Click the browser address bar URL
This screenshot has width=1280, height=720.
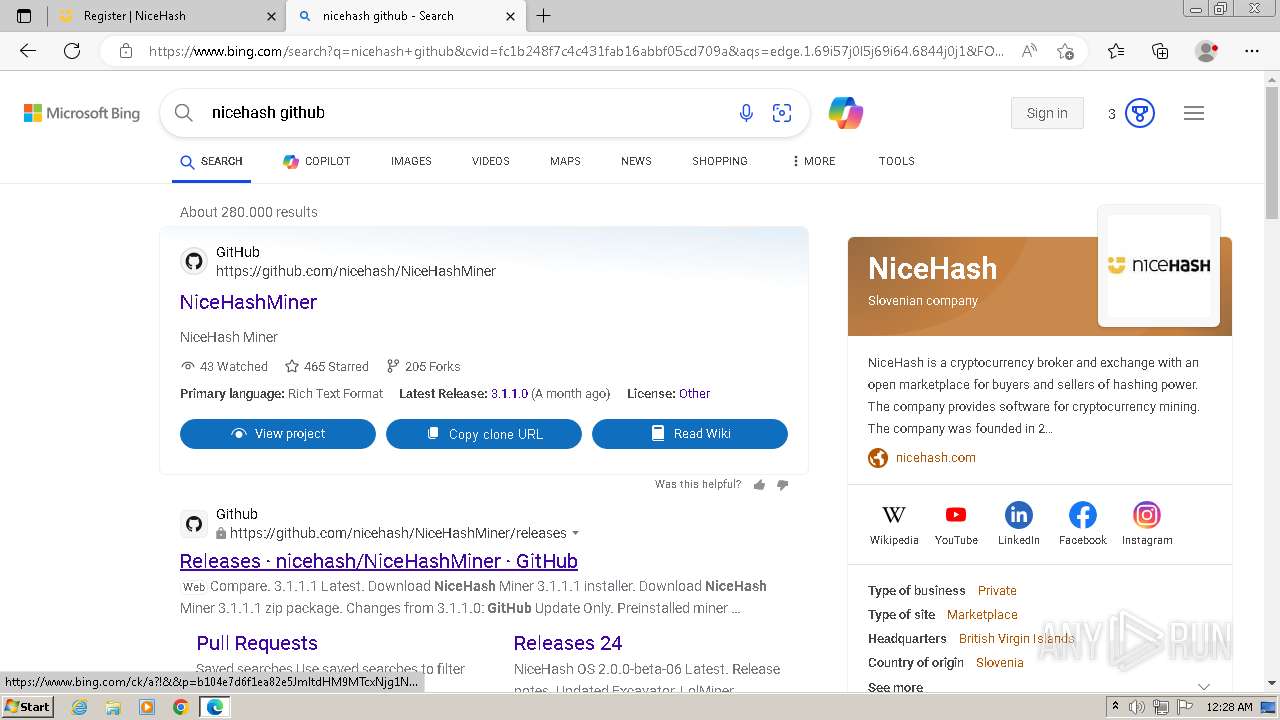click(576, 51)
